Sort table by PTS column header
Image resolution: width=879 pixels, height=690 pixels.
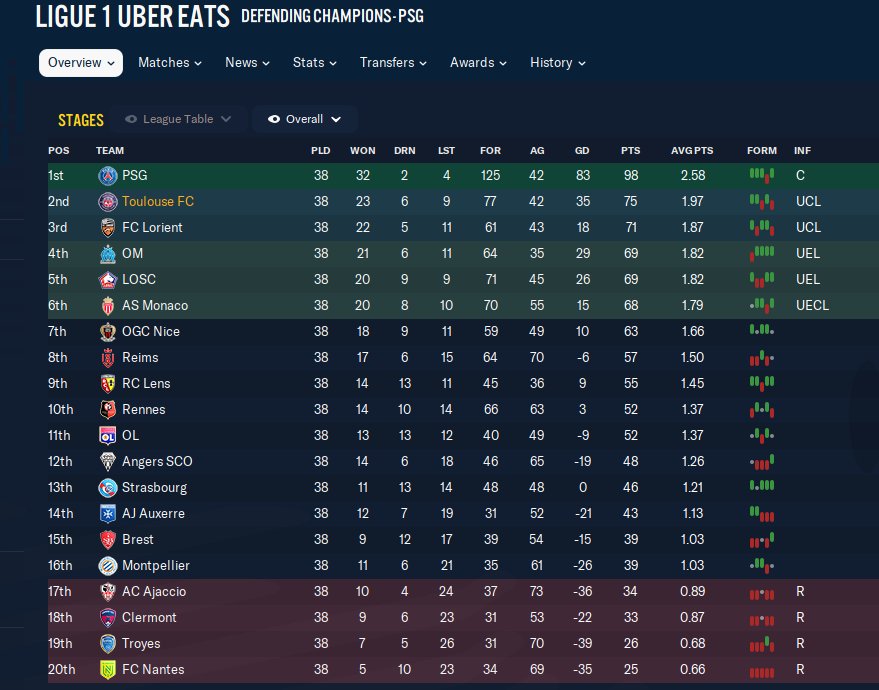coord(630,151)
